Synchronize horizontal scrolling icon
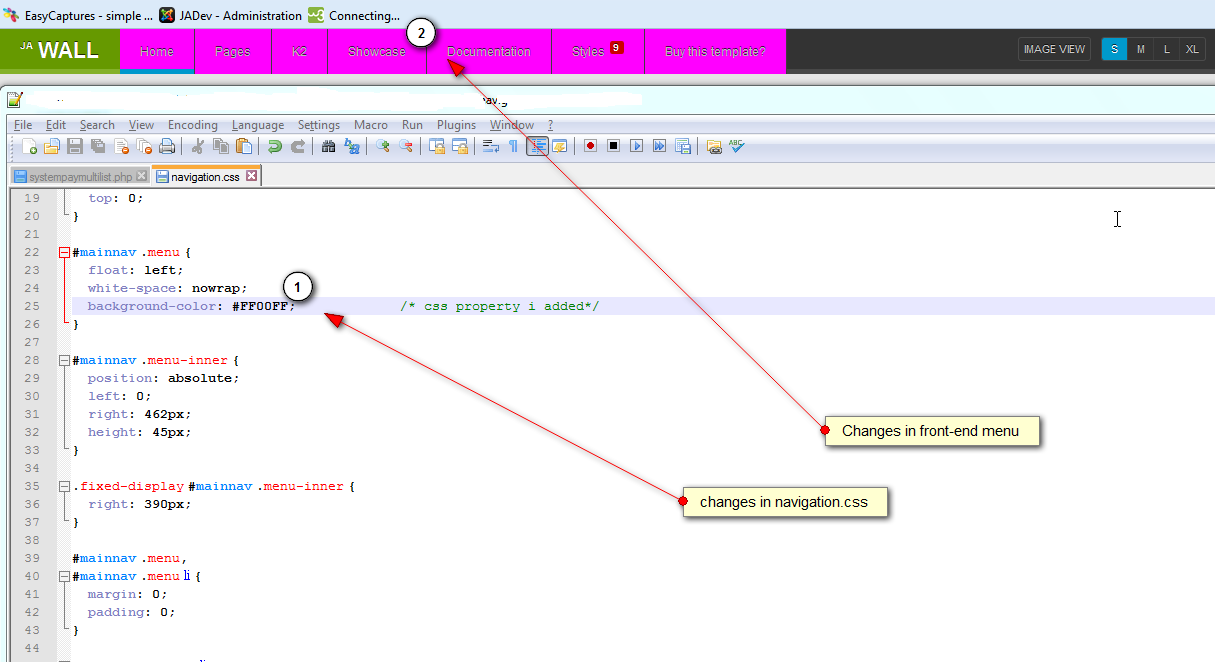The width and height of the screenshot is (1215, 662). (460, 146)
